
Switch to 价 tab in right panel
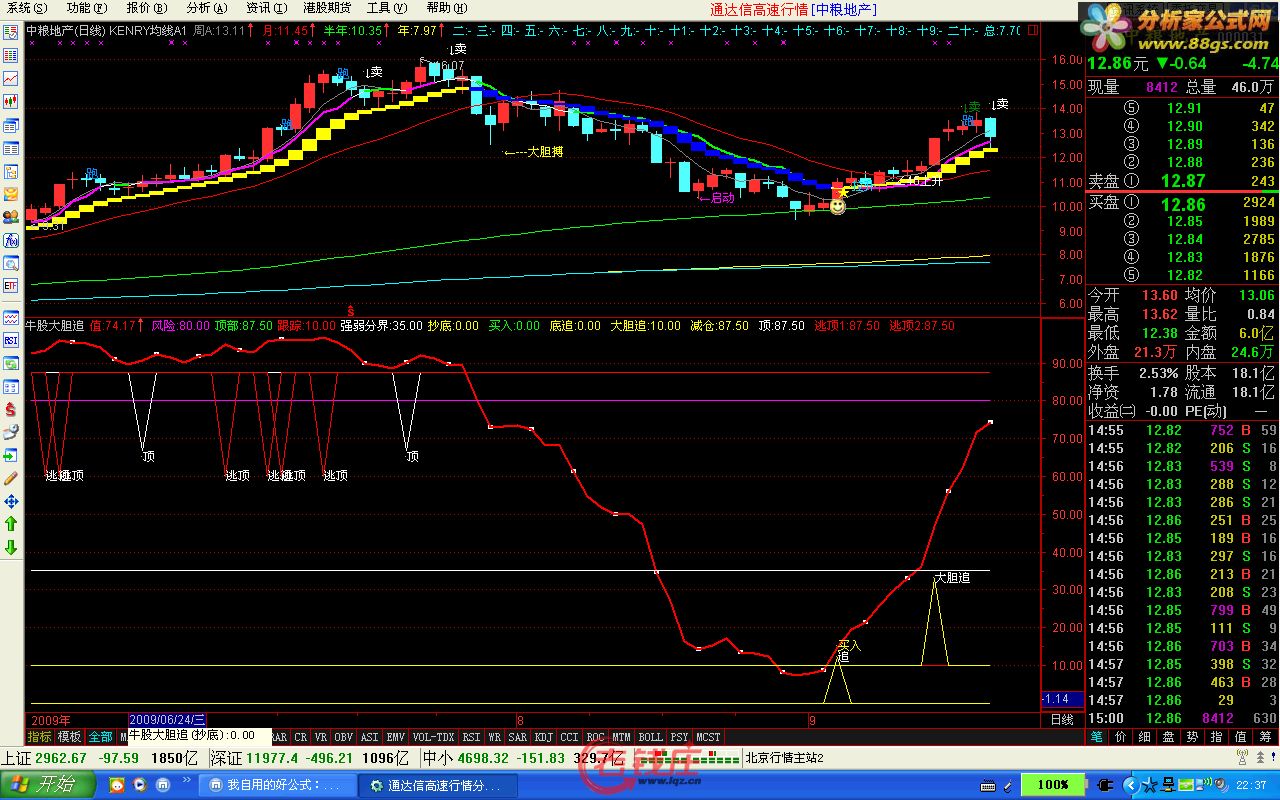coord(1121,736)
